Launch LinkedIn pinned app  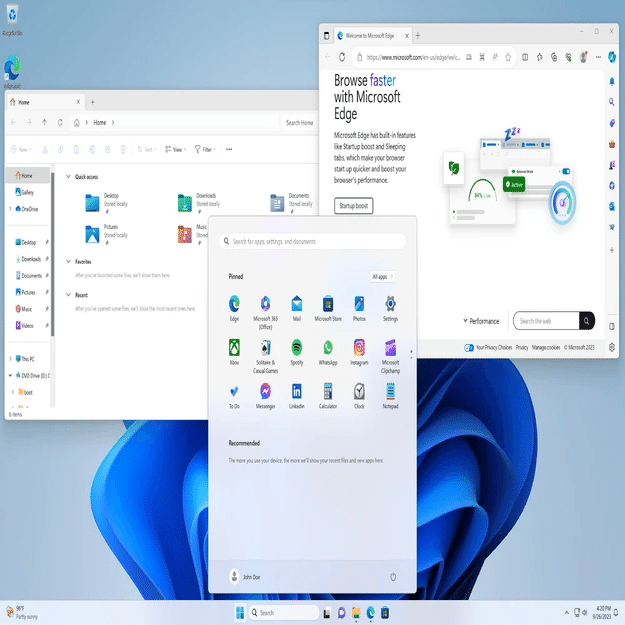[x=297, y=396]
